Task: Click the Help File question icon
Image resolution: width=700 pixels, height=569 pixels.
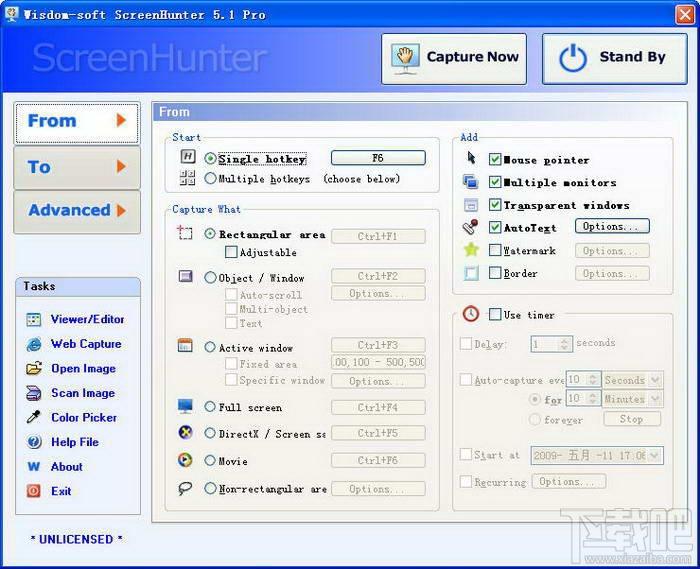Action: (x=33, y=442)
